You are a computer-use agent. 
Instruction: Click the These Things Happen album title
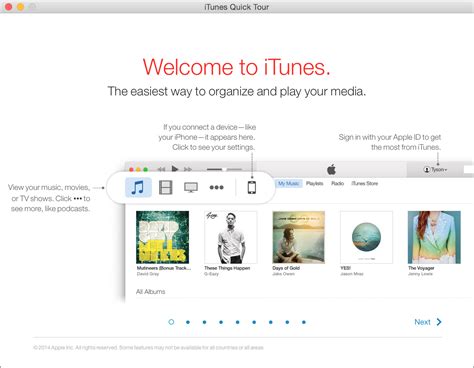(x=227, y=268)
